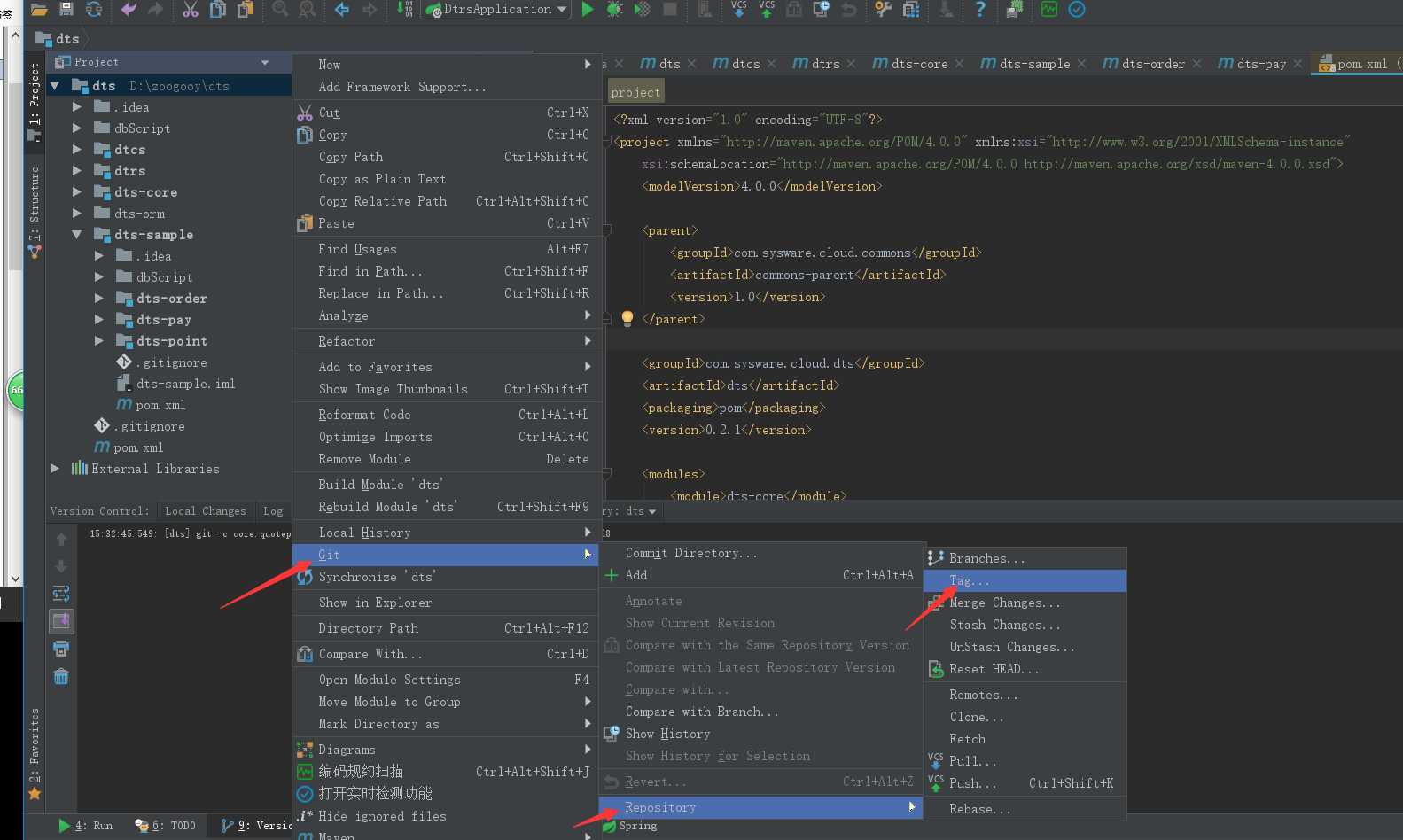The image size is (1403, 840).
Task: Click the Copy toolbar icon
Action: 218,9
